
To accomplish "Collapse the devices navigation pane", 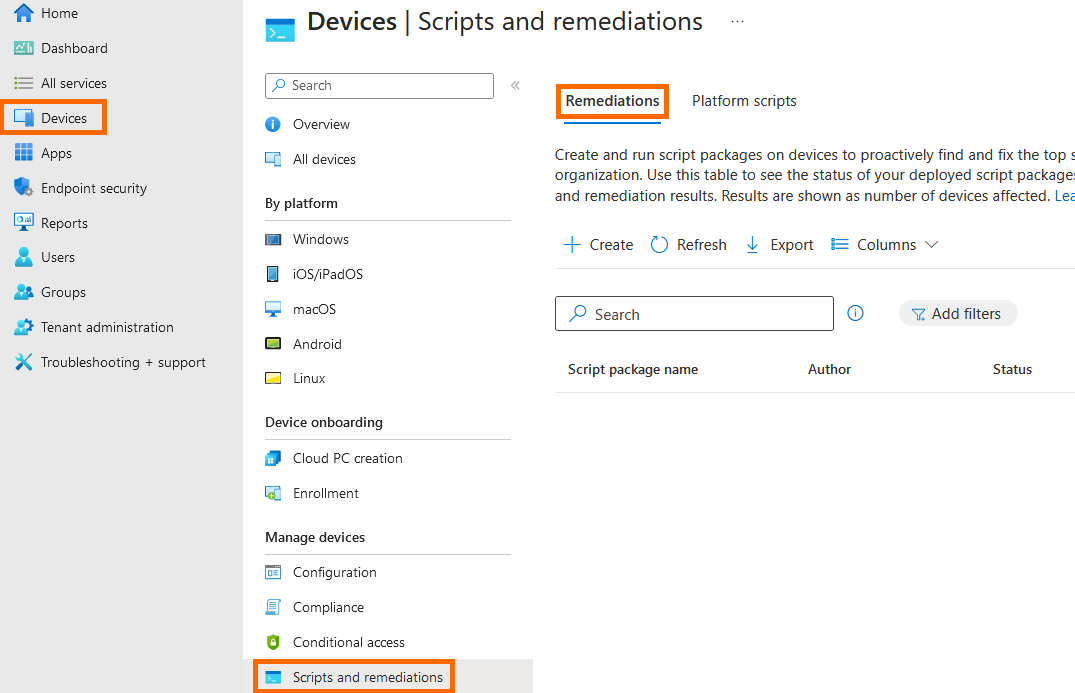I will click(x=514, y=85).
